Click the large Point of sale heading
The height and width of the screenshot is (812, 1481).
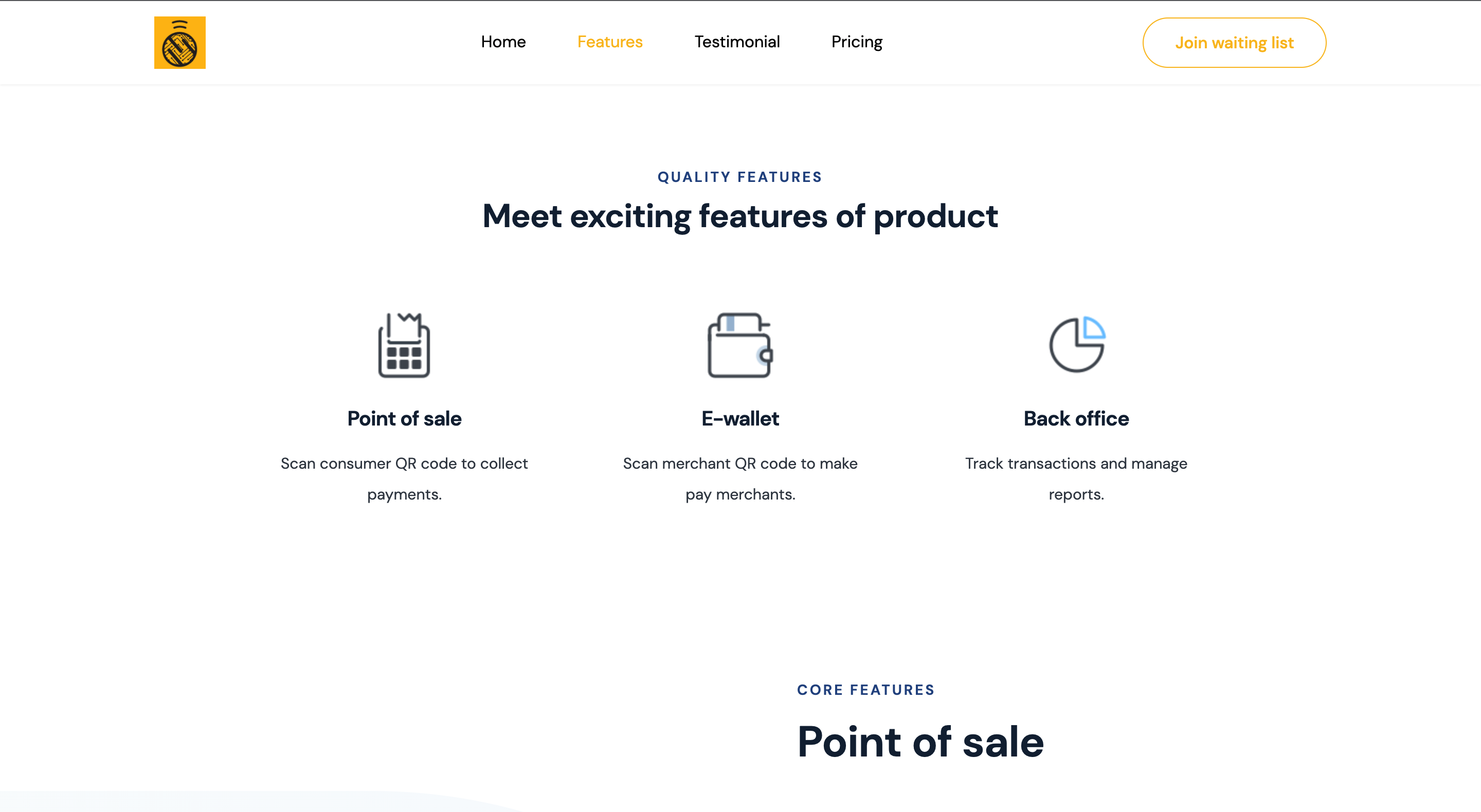coord(920,743)
